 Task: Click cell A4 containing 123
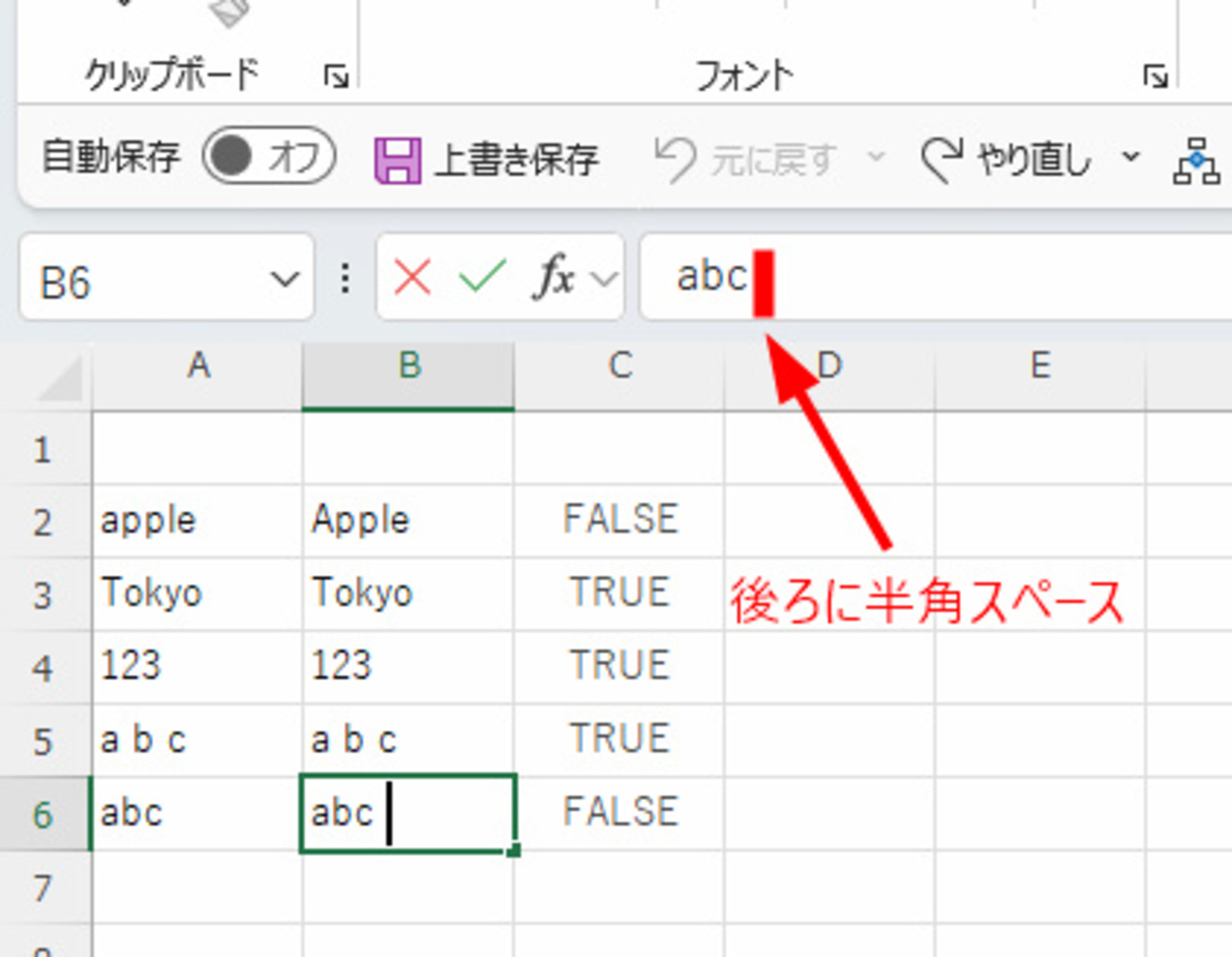[x=198, y=667]
